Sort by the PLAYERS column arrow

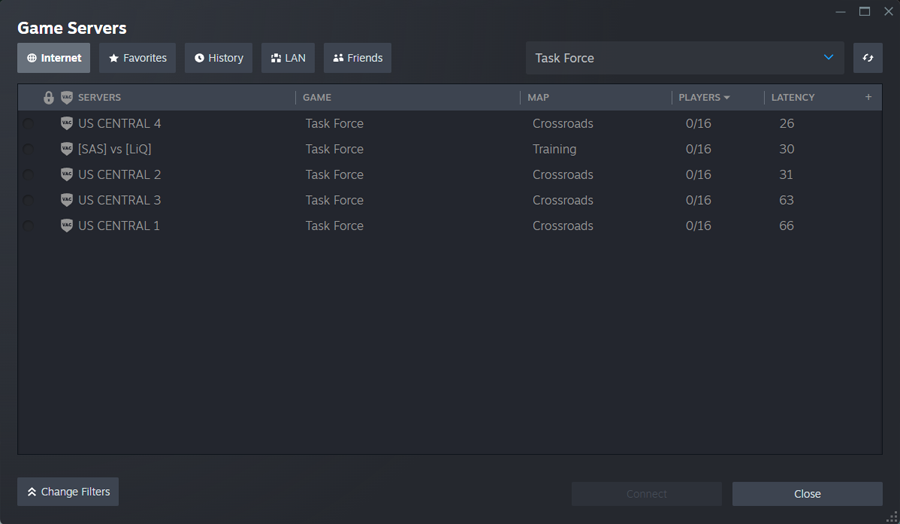tap(726, 98)
